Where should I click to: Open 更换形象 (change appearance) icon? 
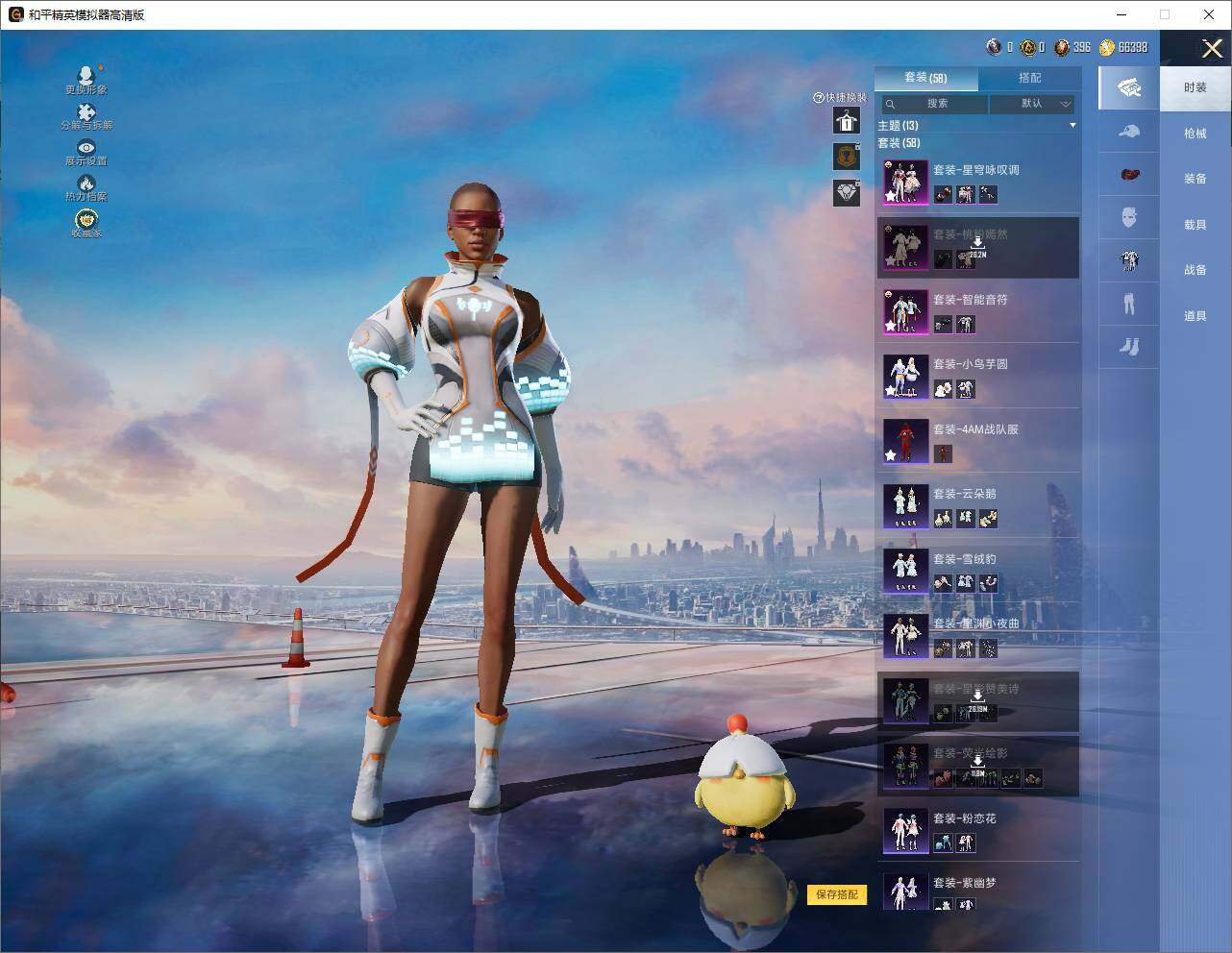click(86, 80)
